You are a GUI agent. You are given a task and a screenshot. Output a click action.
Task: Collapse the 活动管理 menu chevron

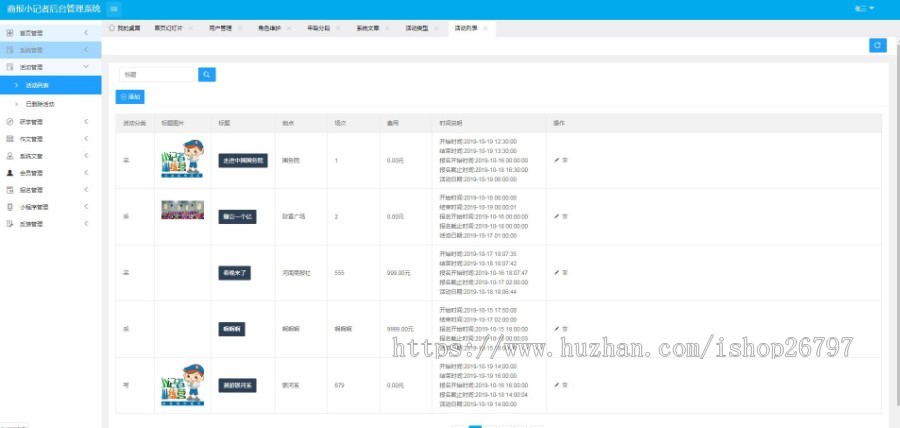point(86,67)
